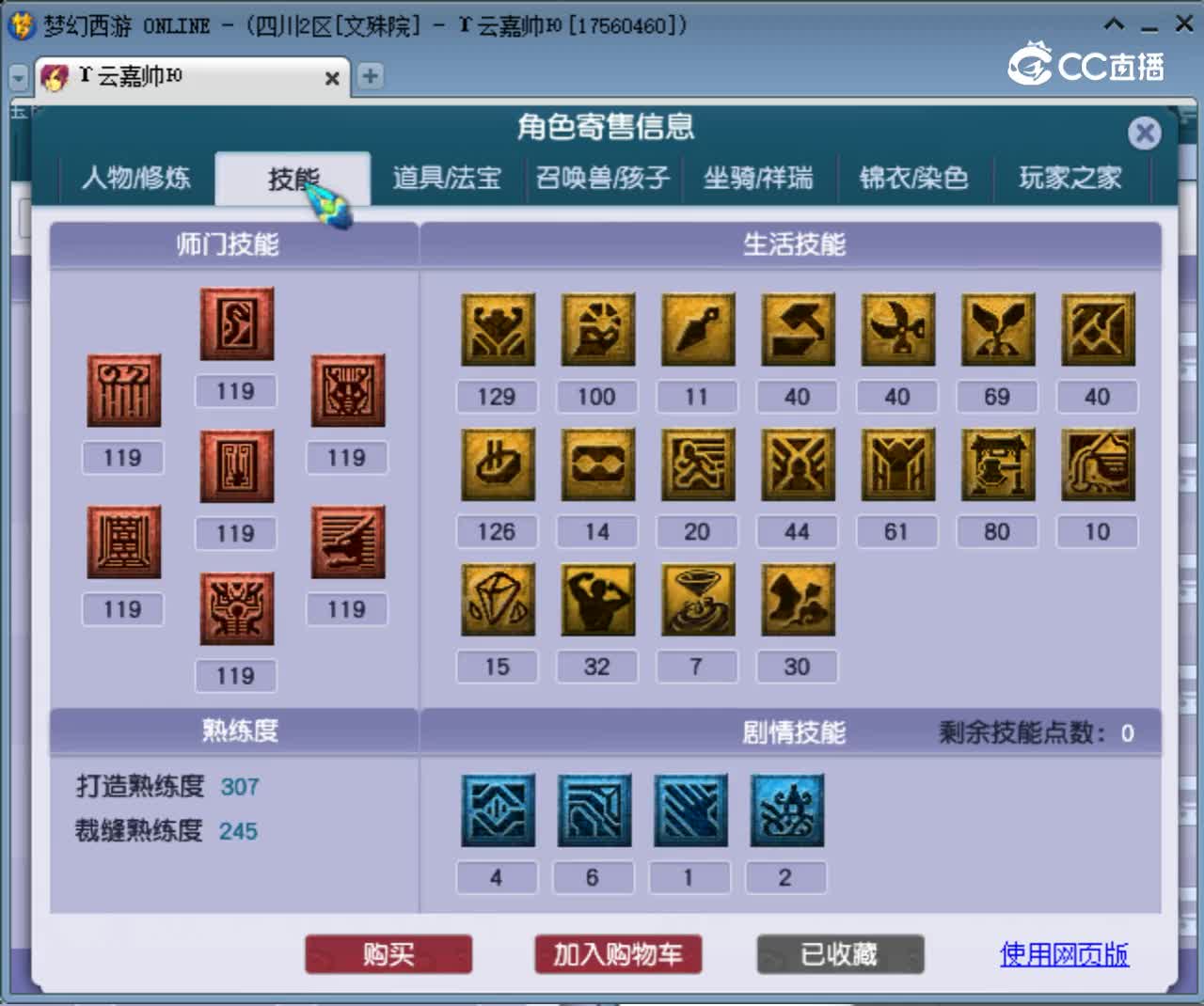Click the gray 已收藏 button
The width and height of the screenshot is (1204, 1006).
(x=840, y=954)
